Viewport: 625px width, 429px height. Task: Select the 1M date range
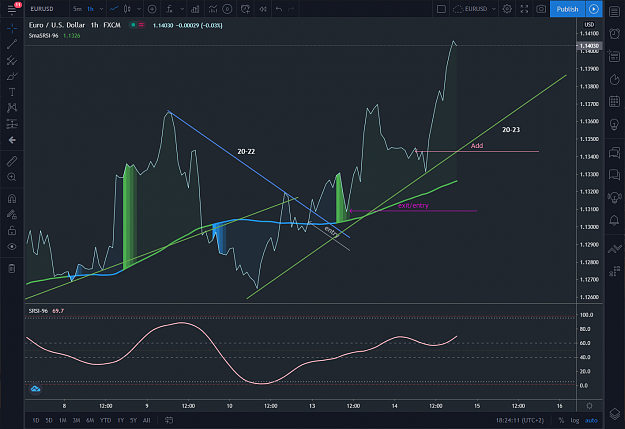tap(63, 420)
